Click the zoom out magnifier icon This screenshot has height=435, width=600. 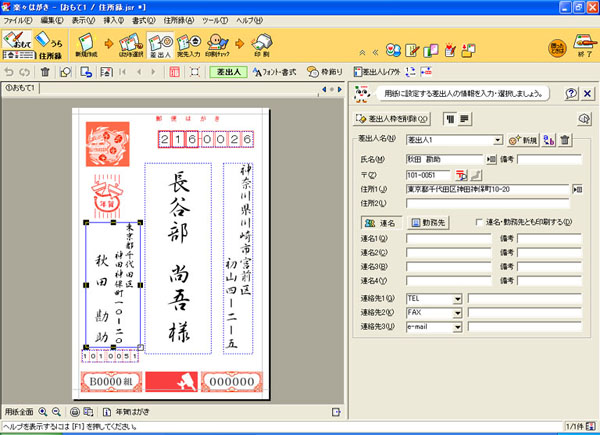[x=59, y=412]
